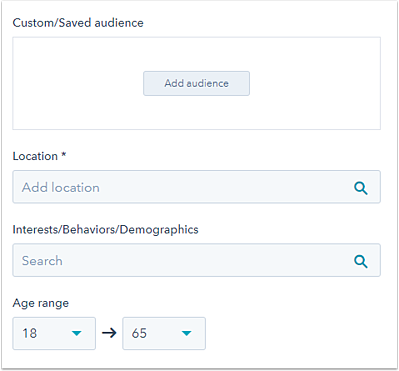The image size is (399, 371).
Task: Click the Add location placeholder text
Action: (61, 187)
